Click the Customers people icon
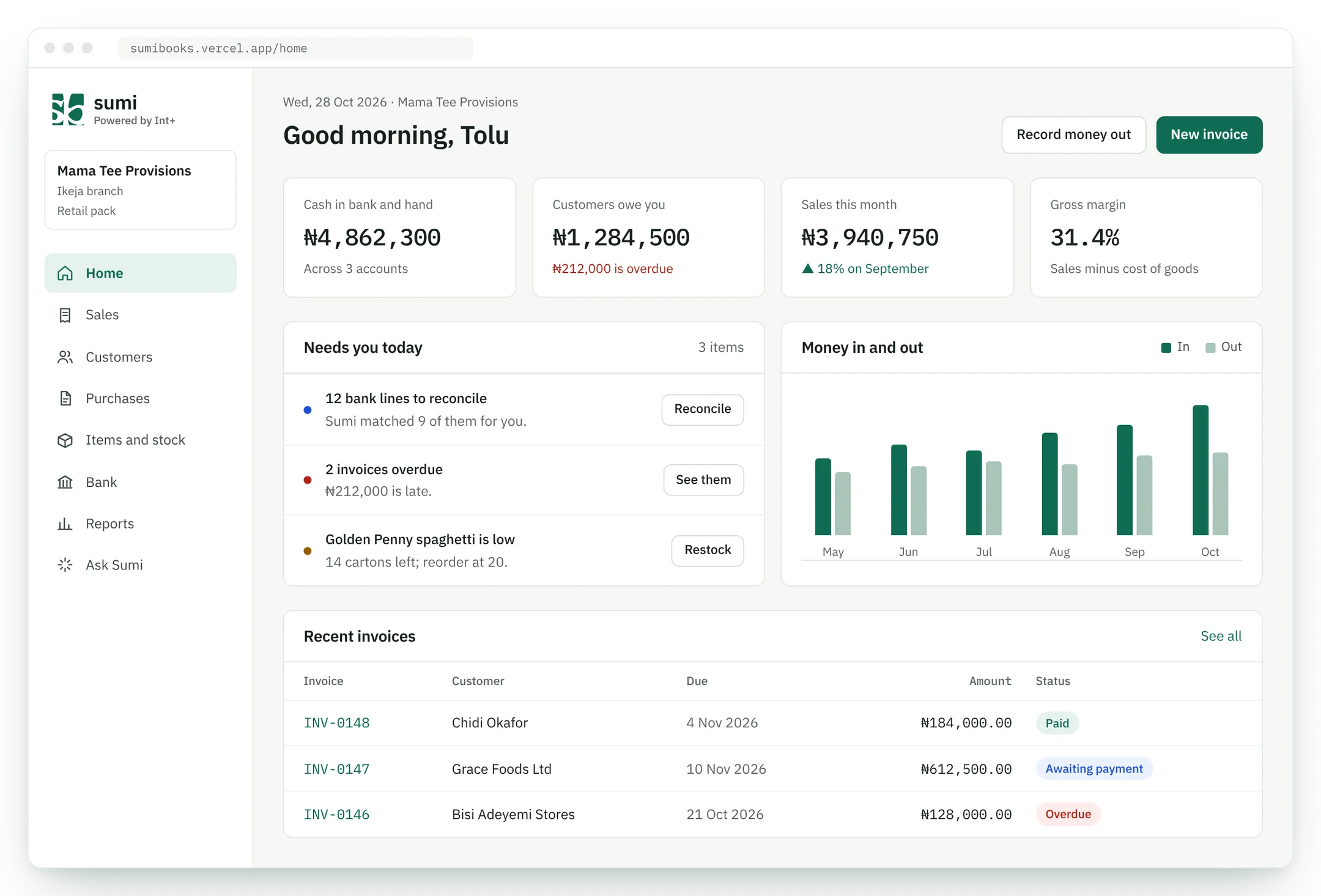The height and width of the screenshot is (896, 1321). pos(65,357)
